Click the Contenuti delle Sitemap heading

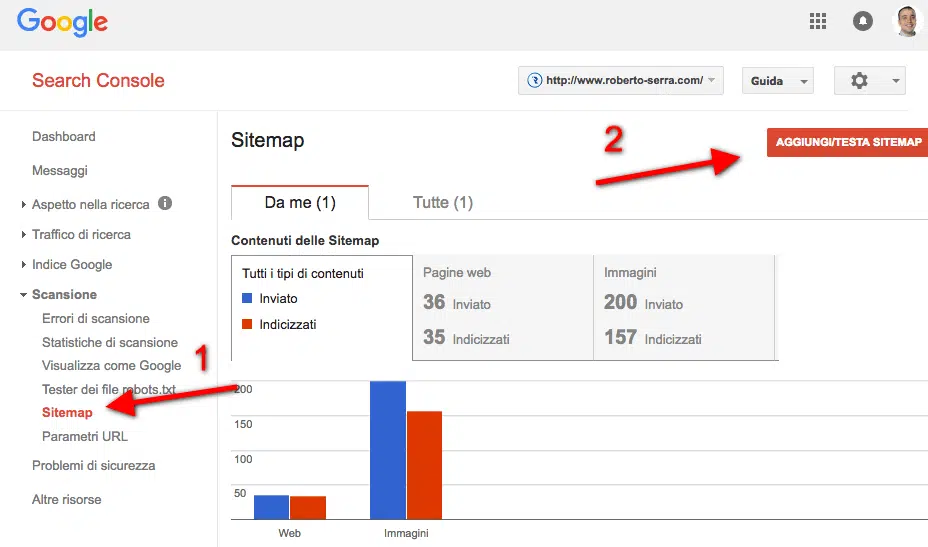pyautogui.click(x=305, y=240)
